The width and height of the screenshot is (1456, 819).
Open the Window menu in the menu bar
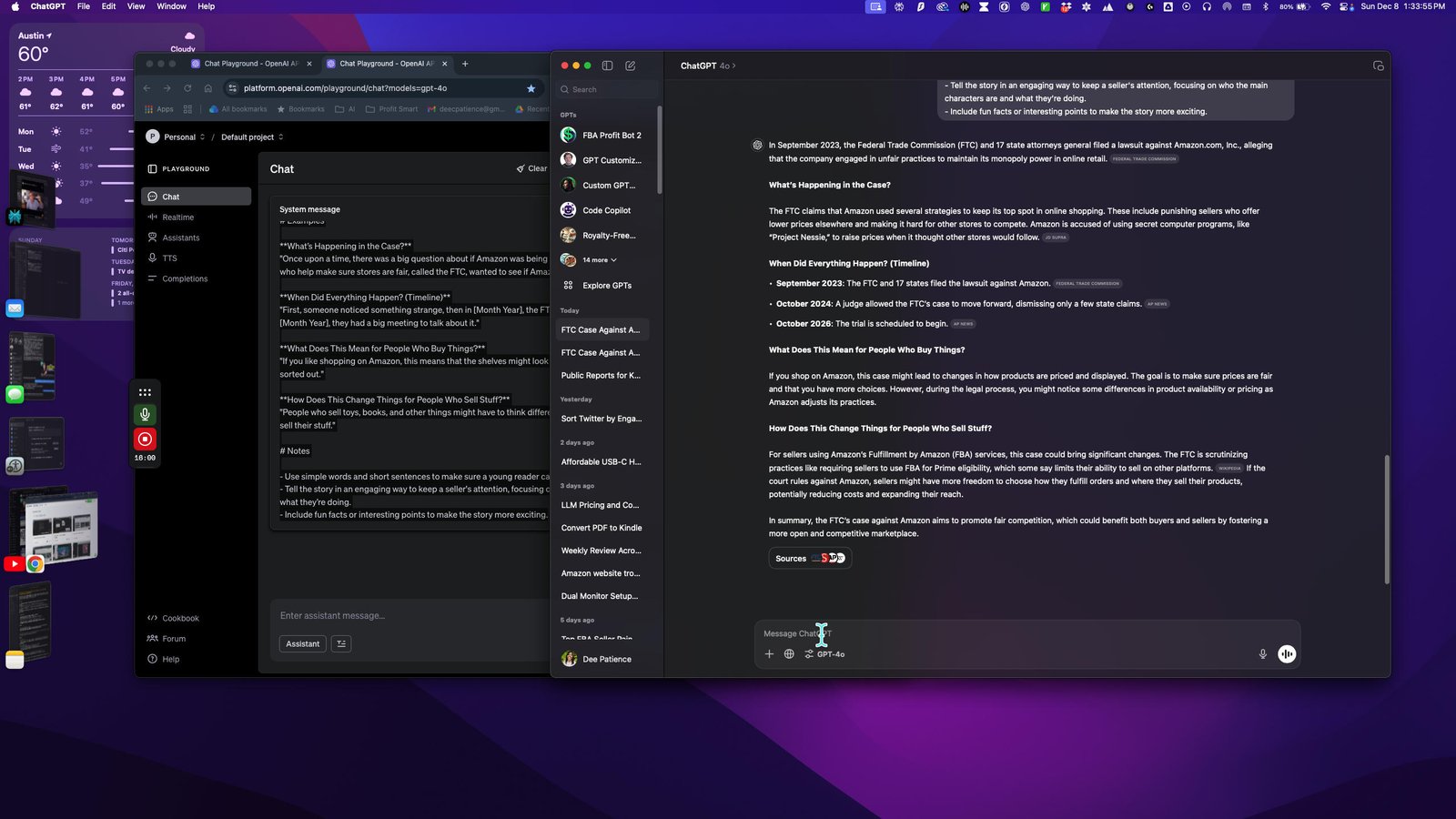[171, 6]
